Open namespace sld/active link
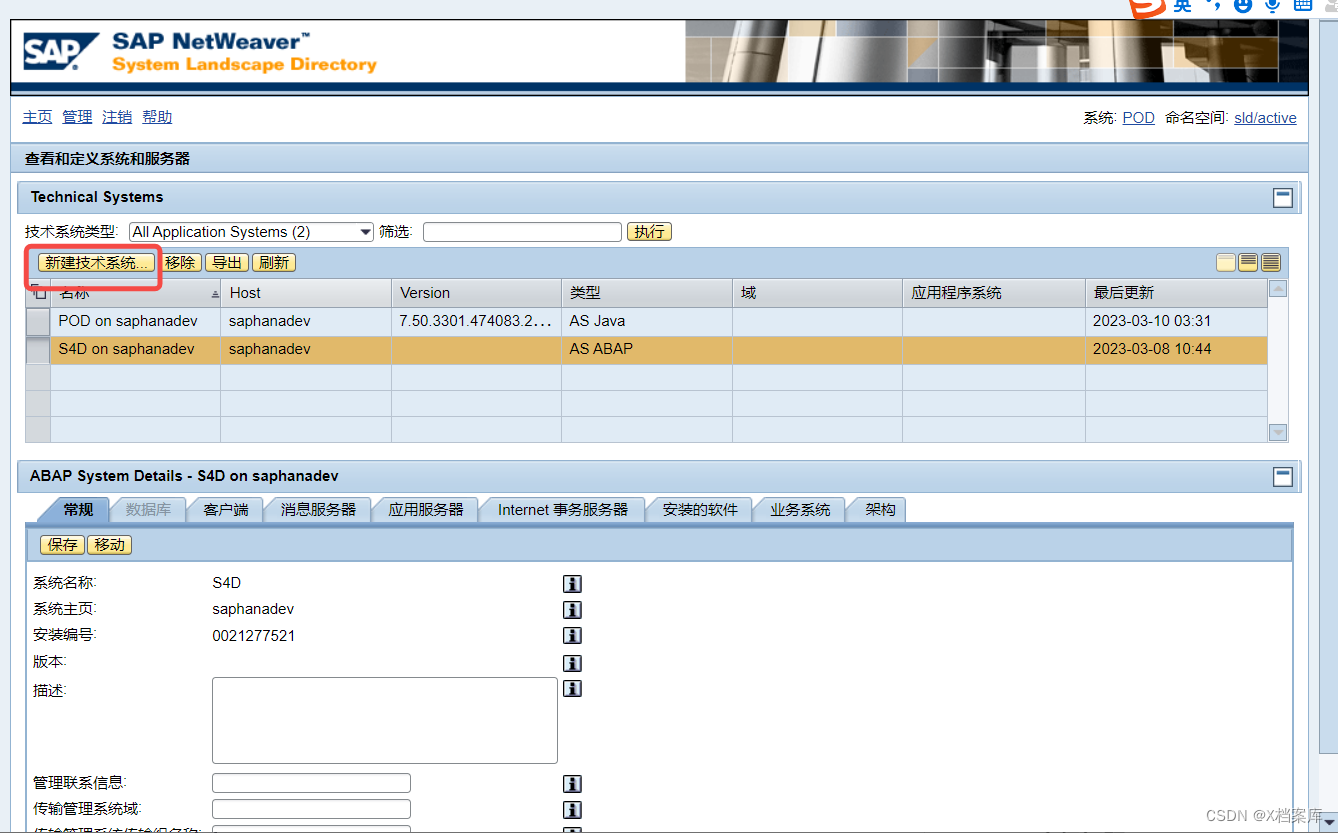This screenshot has width=1338, height=833. click(1265, 118)
